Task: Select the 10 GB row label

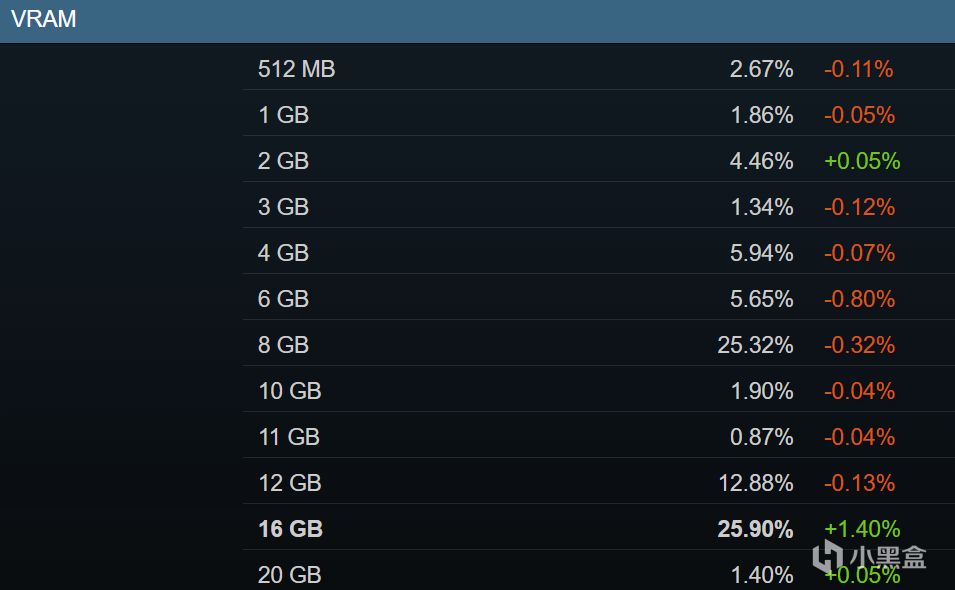Action: (x=290, y=391)
